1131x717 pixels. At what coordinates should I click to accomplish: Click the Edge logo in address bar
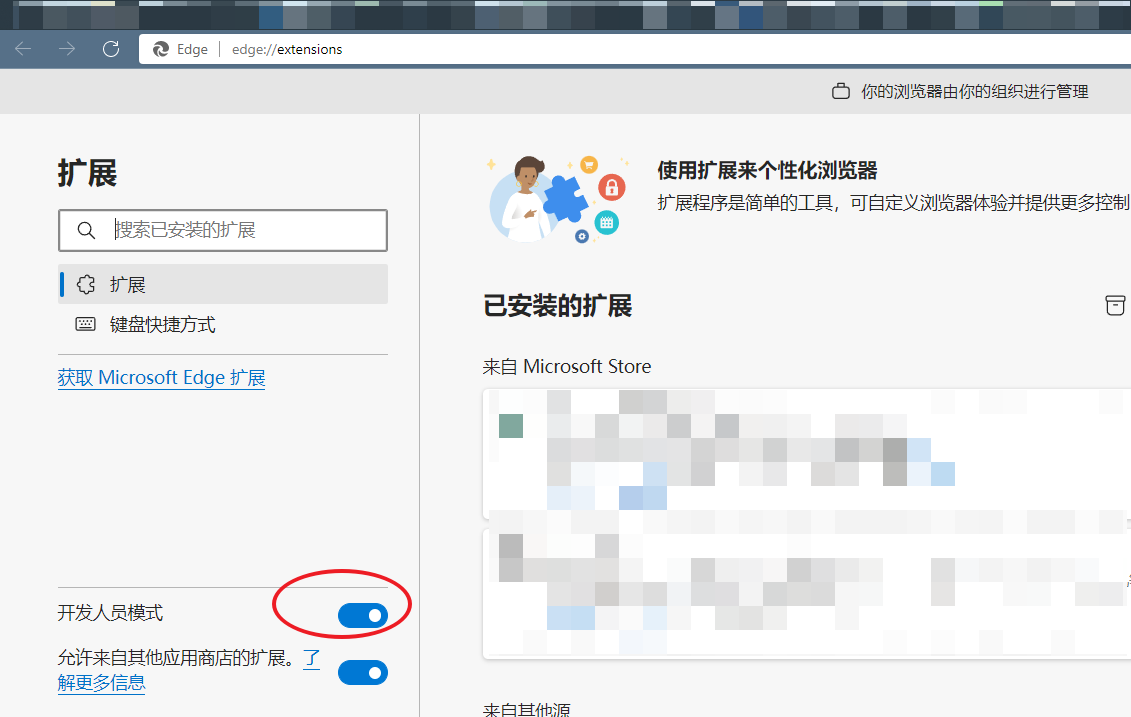click(x=161, y=49)
